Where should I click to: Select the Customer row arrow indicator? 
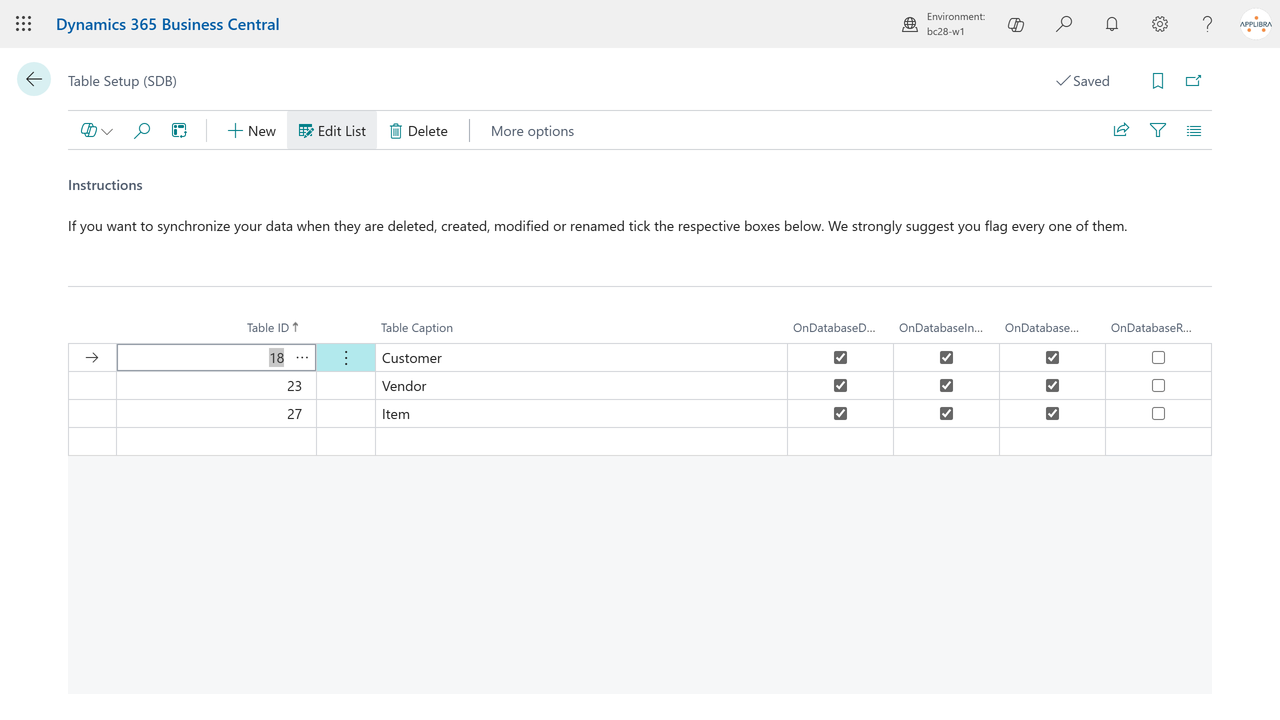tap(92, 358)
